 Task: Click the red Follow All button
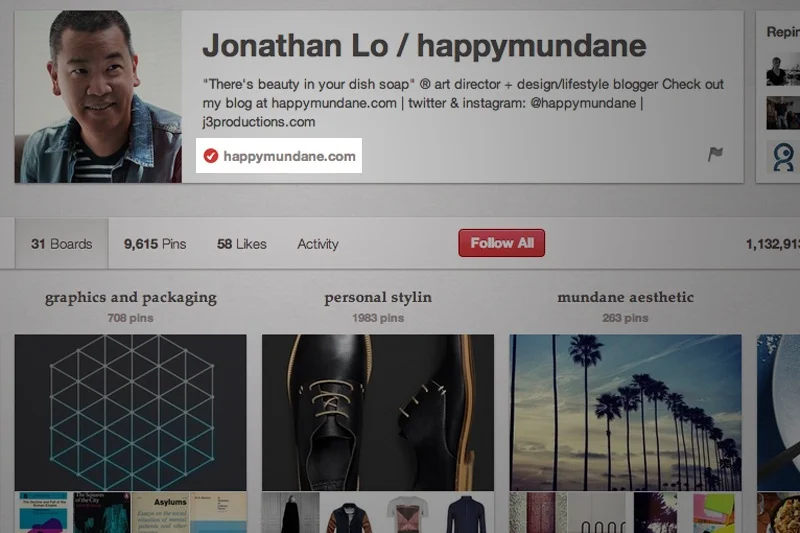point(502,243)
